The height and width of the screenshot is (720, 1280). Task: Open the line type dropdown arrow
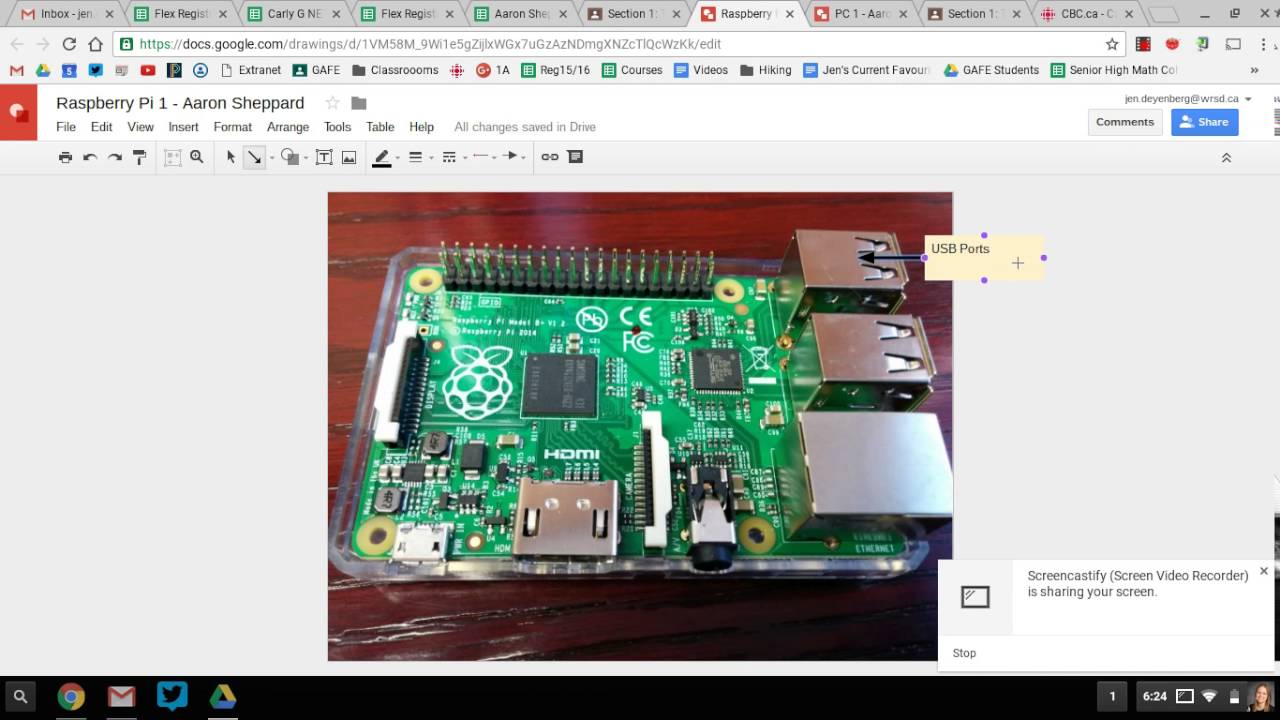(x=271, y=158)
